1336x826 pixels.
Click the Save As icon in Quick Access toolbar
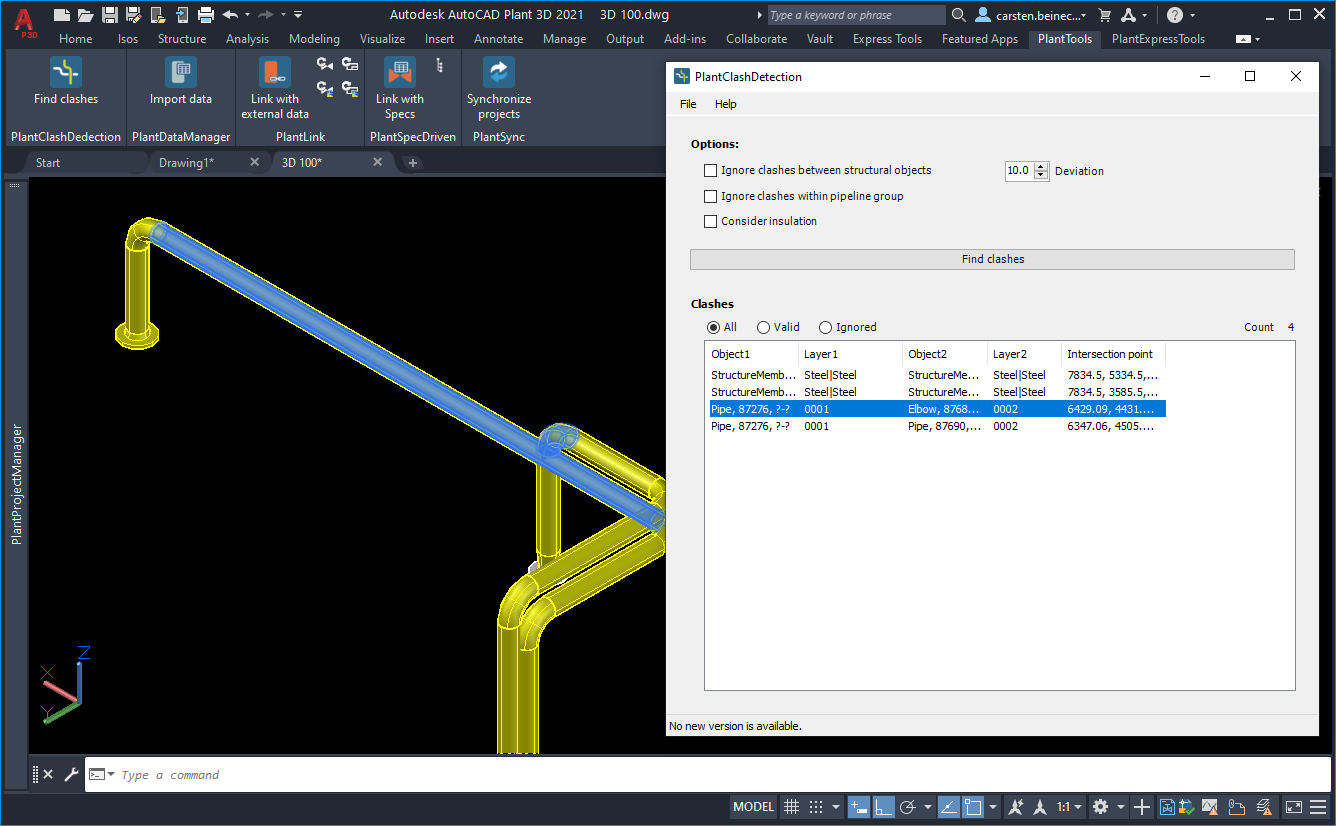133,15
